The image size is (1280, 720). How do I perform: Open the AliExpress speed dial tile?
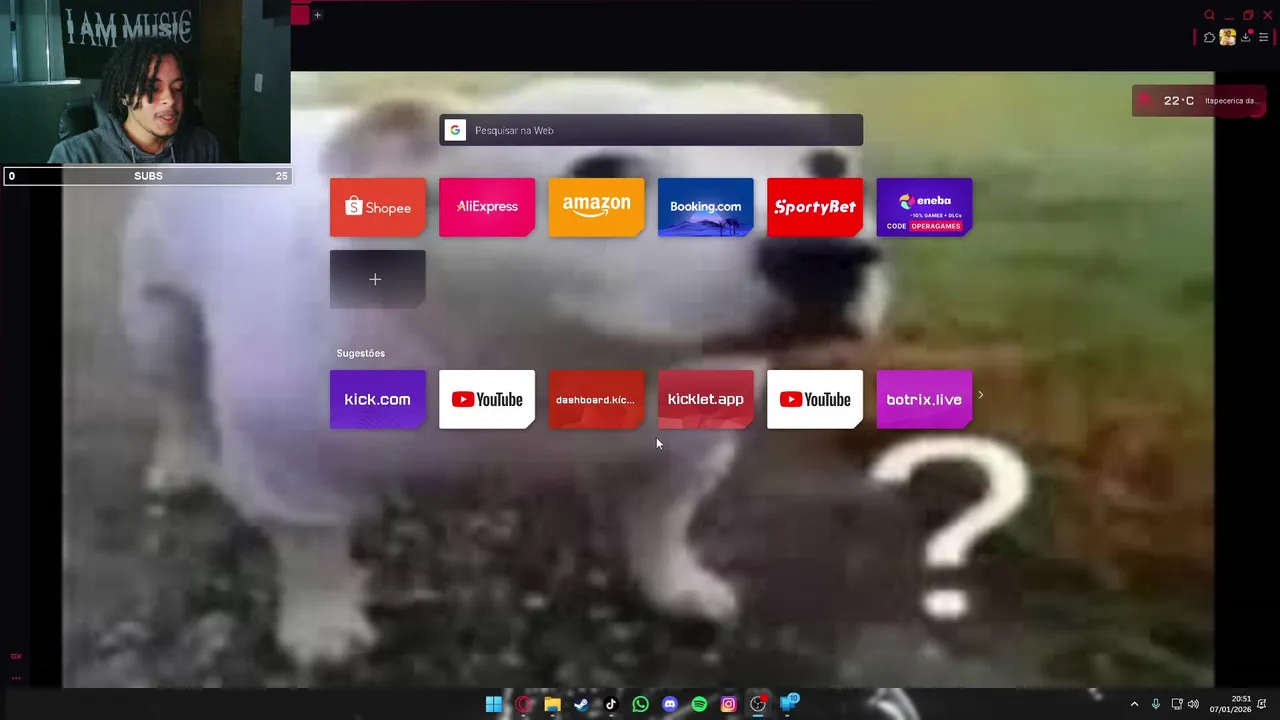point(487,207)
